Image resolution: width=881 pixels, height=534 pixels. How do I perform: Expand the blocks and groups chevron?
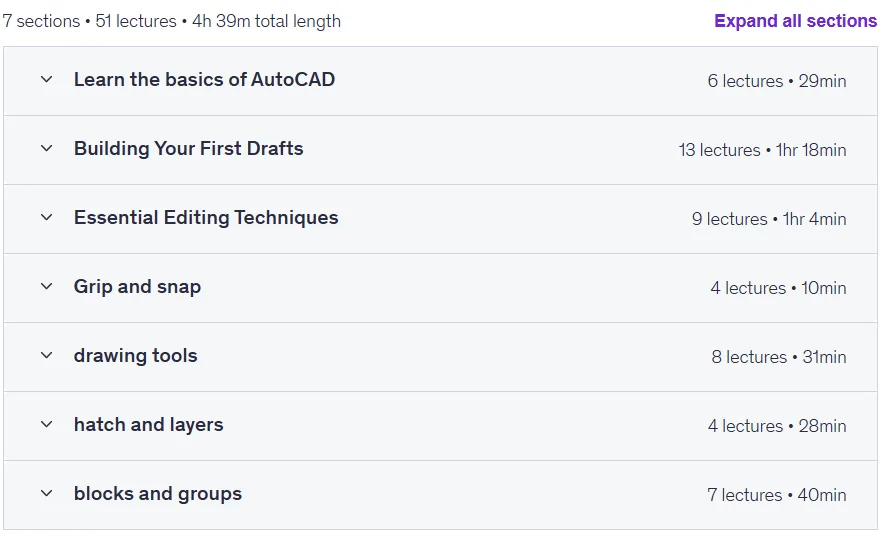pyautogui.click(x=47, y=494)
